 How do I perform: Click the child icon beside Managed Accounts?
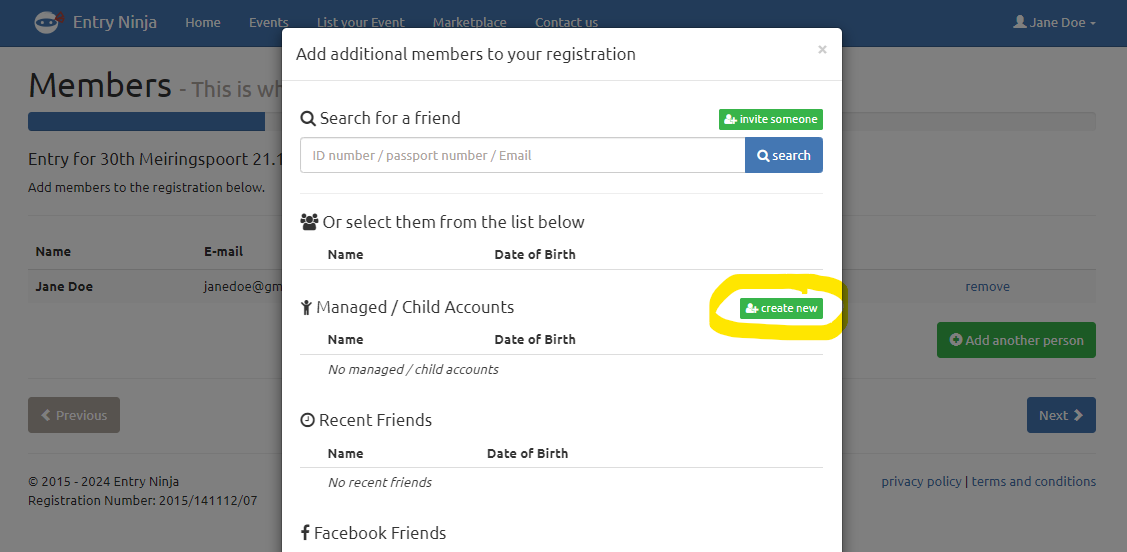pos(306,308)
